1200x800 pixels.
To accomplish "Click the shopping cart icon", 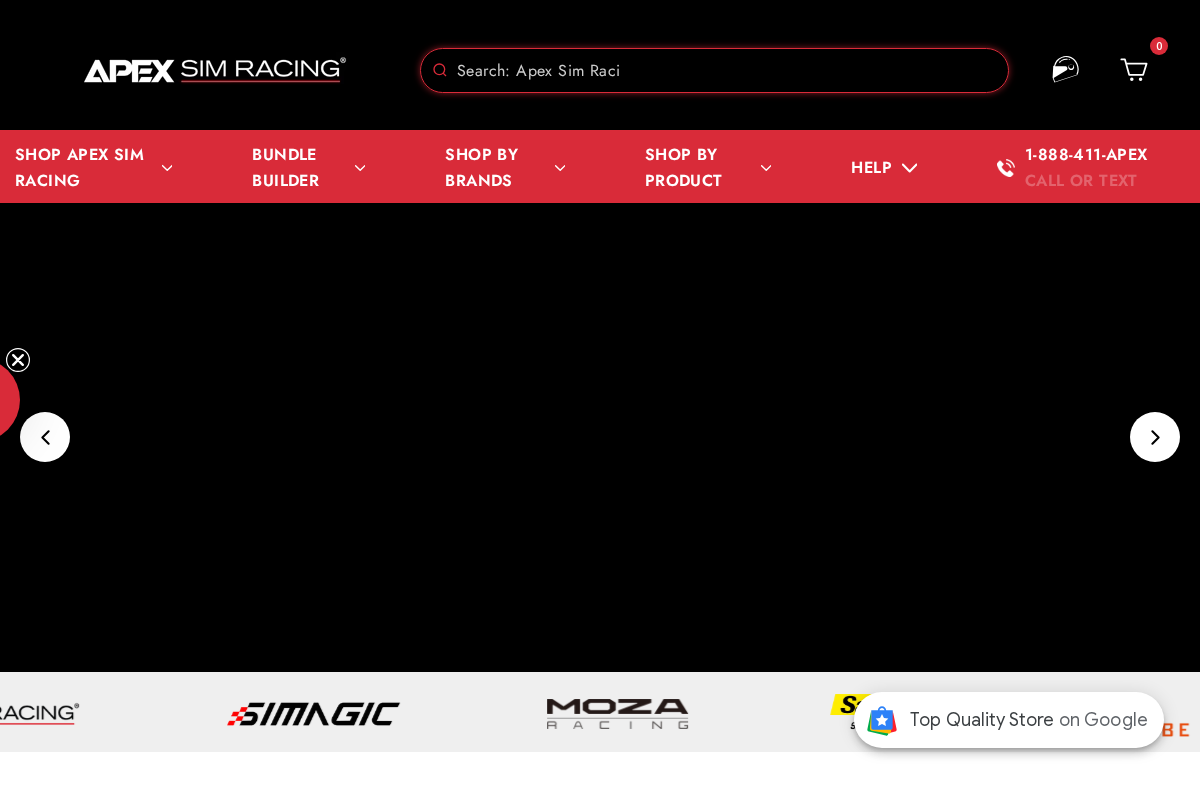I will pyautogui.click(x=1133, y=70).
